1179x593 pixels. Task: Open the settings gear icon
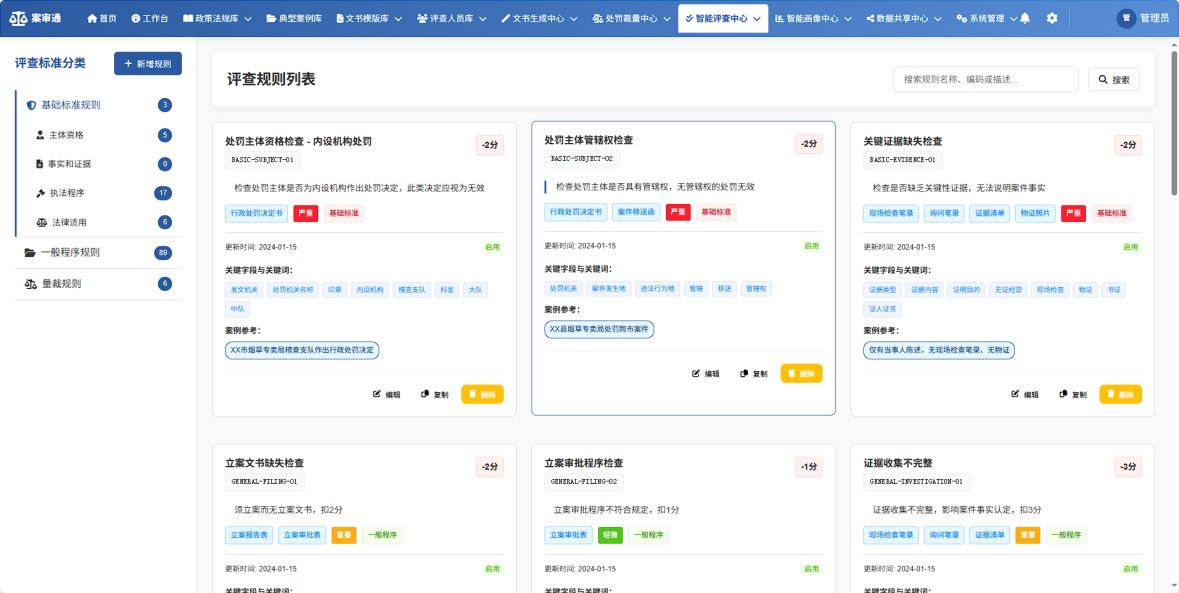(x=1052, y=17)
